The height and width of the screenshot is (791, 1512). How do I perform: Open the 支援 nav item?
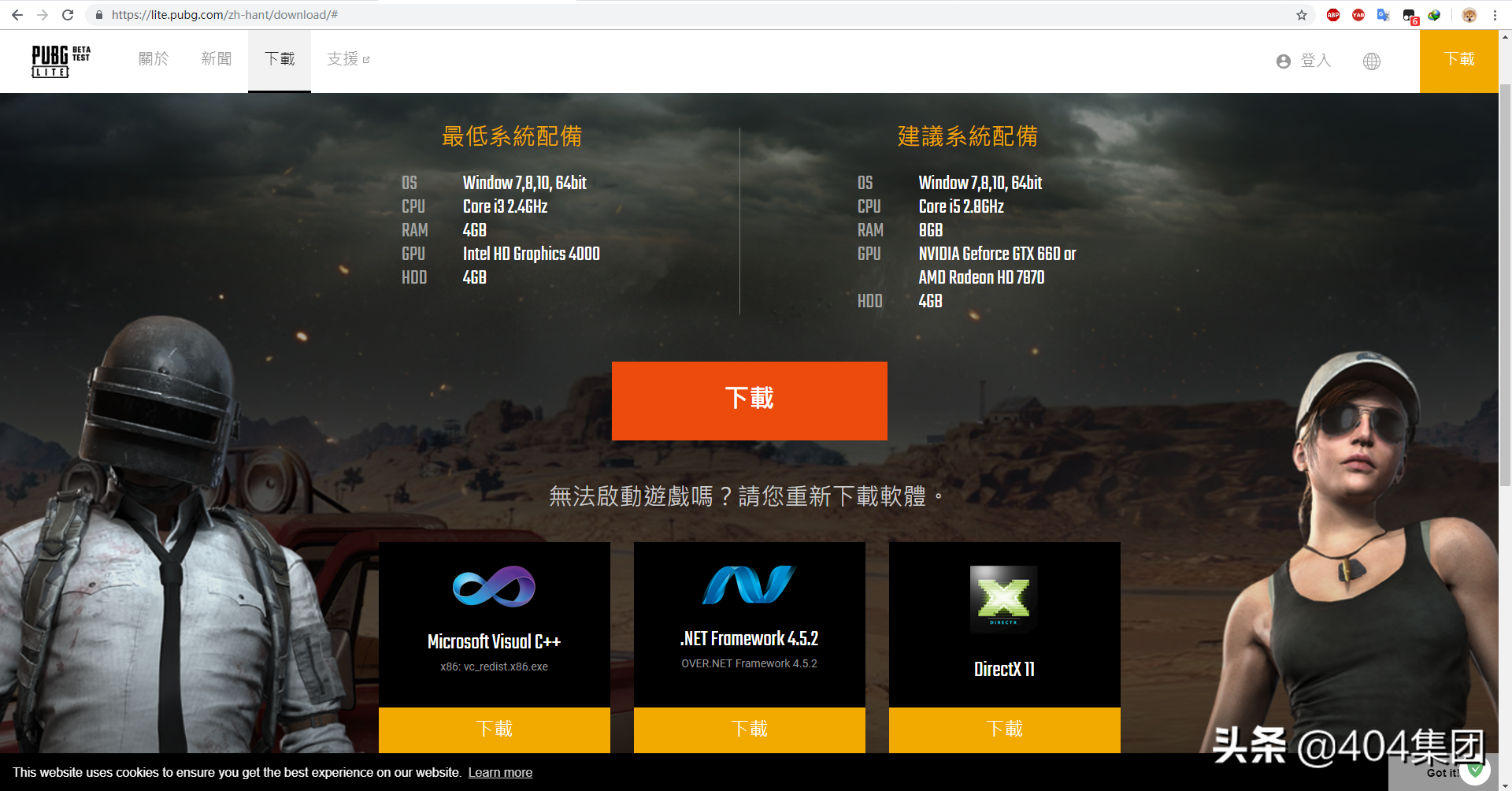pyautogui.click(x=343, y=59)
